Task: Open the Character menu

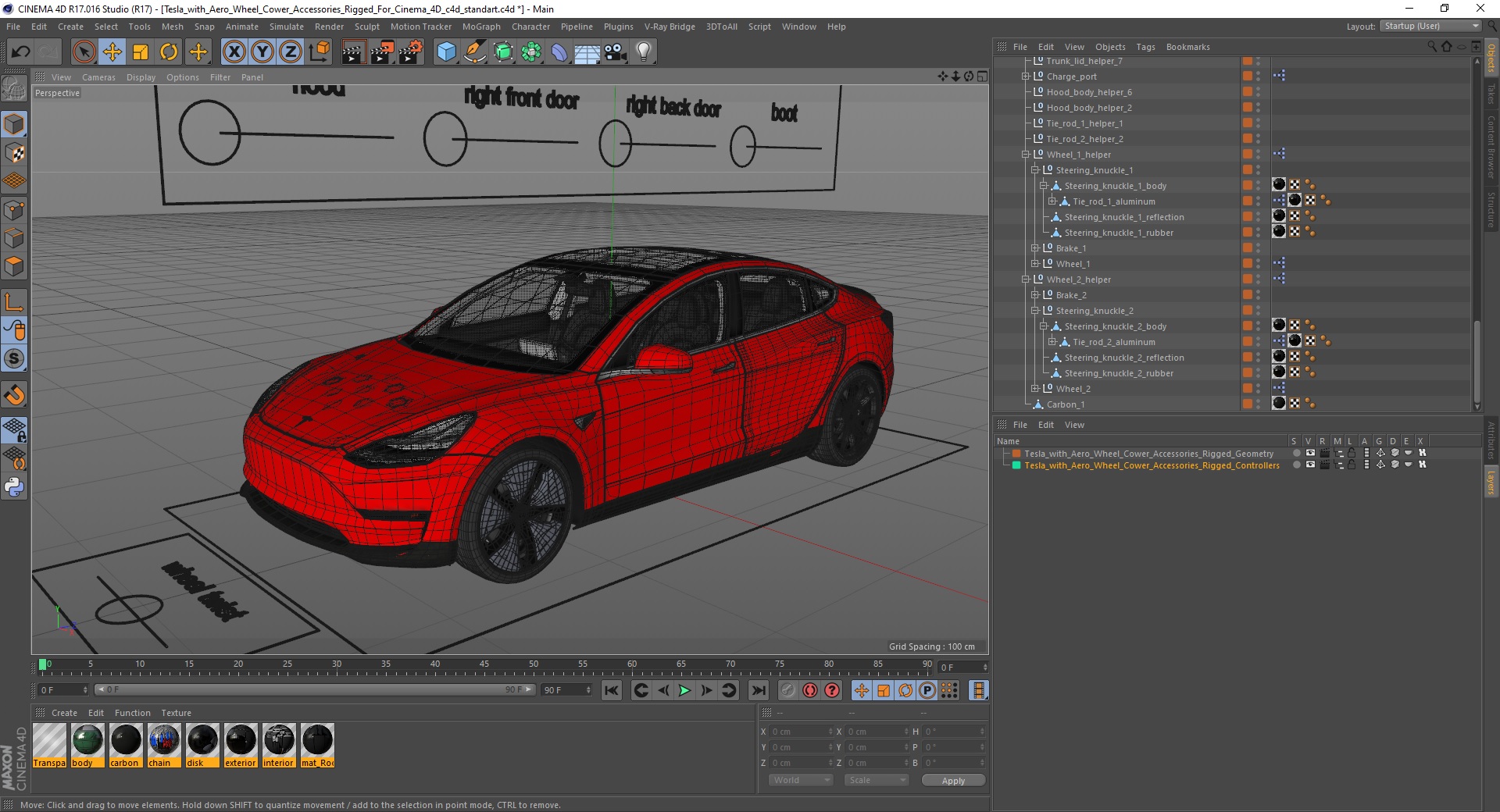Action: pyautogui.click(x=530, y=27)
